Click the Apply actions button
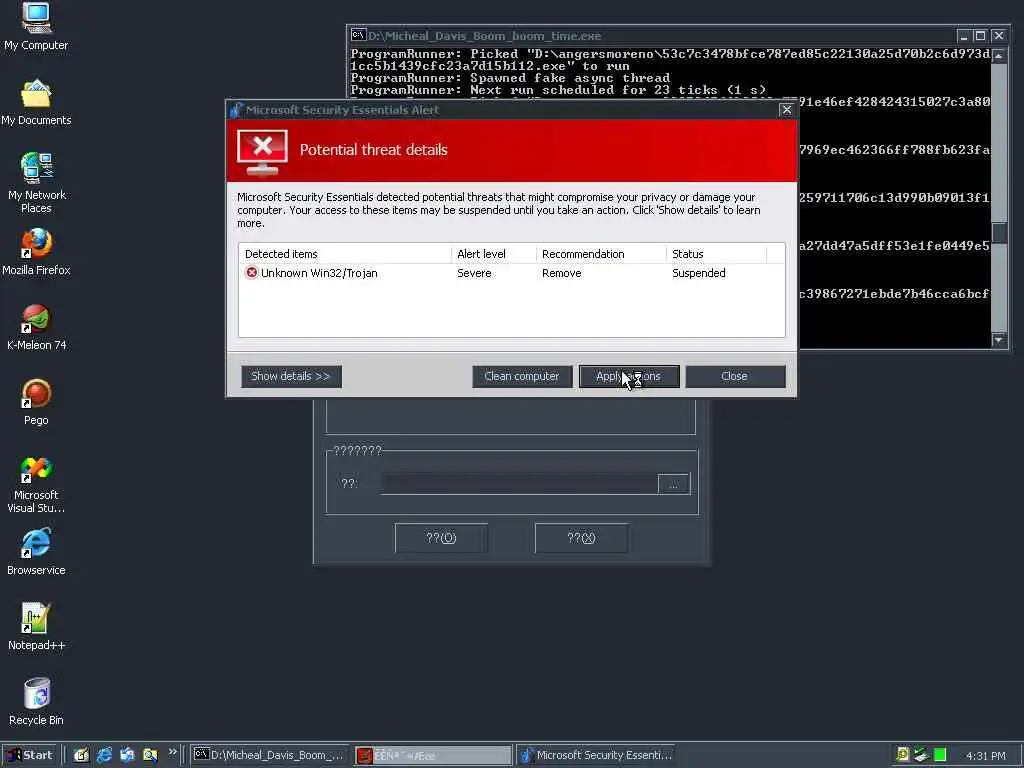 click(629, 376)
